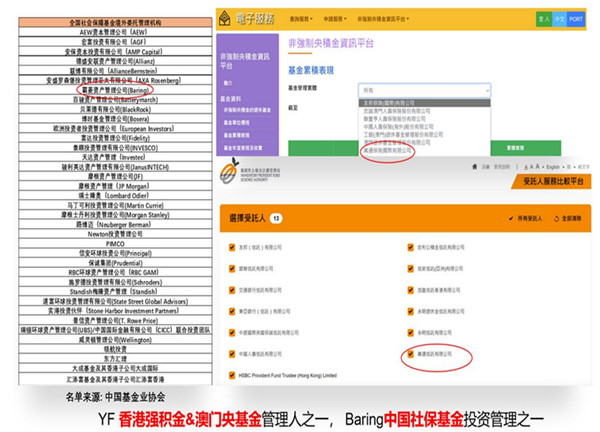This screenshot has width=600, height=432.
Task: Toggle 中銀國際英國保誠信託 checkbox
Action: coord(232,333)
